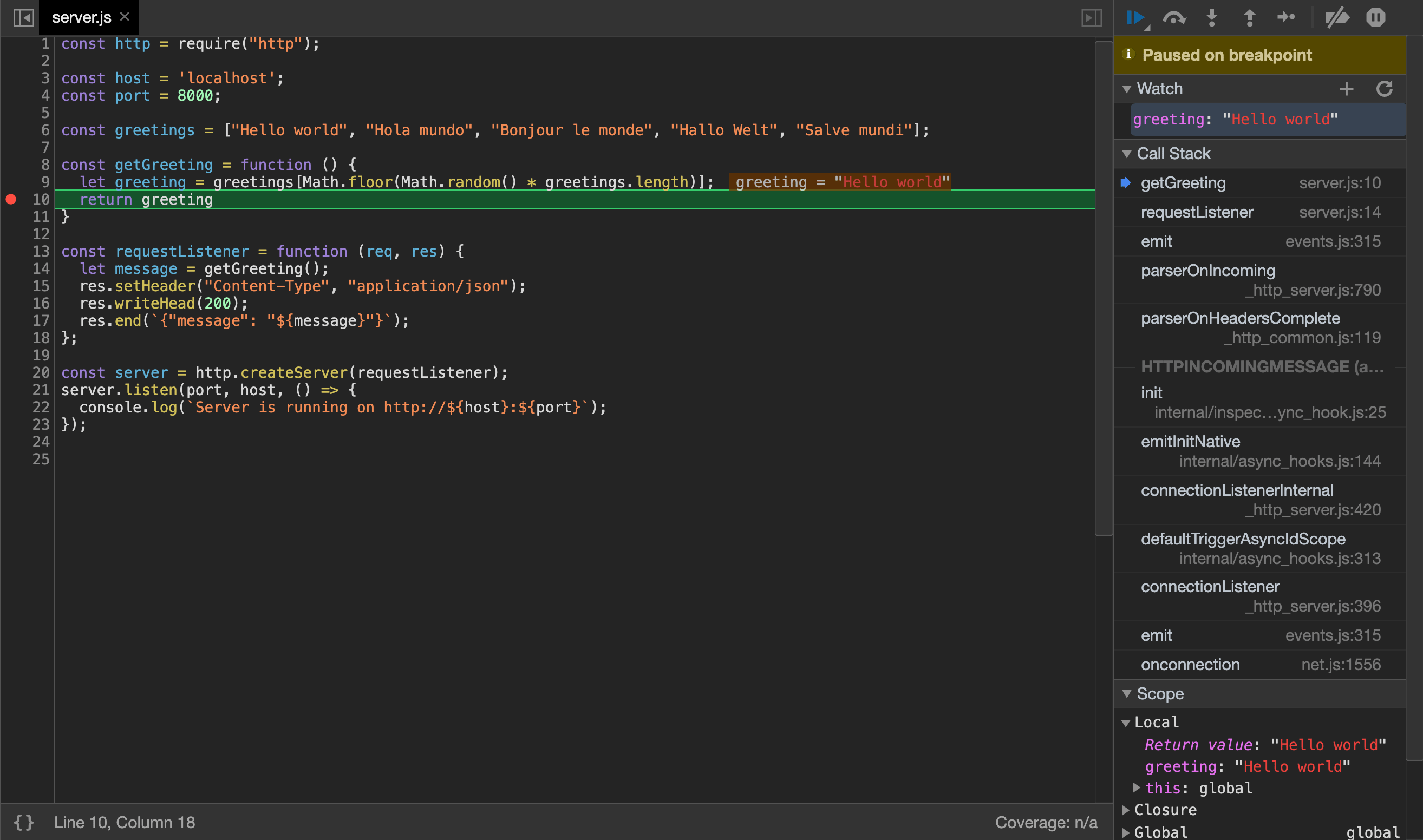Step over next function call
Screen dimensions: 1423x840
1174,18
